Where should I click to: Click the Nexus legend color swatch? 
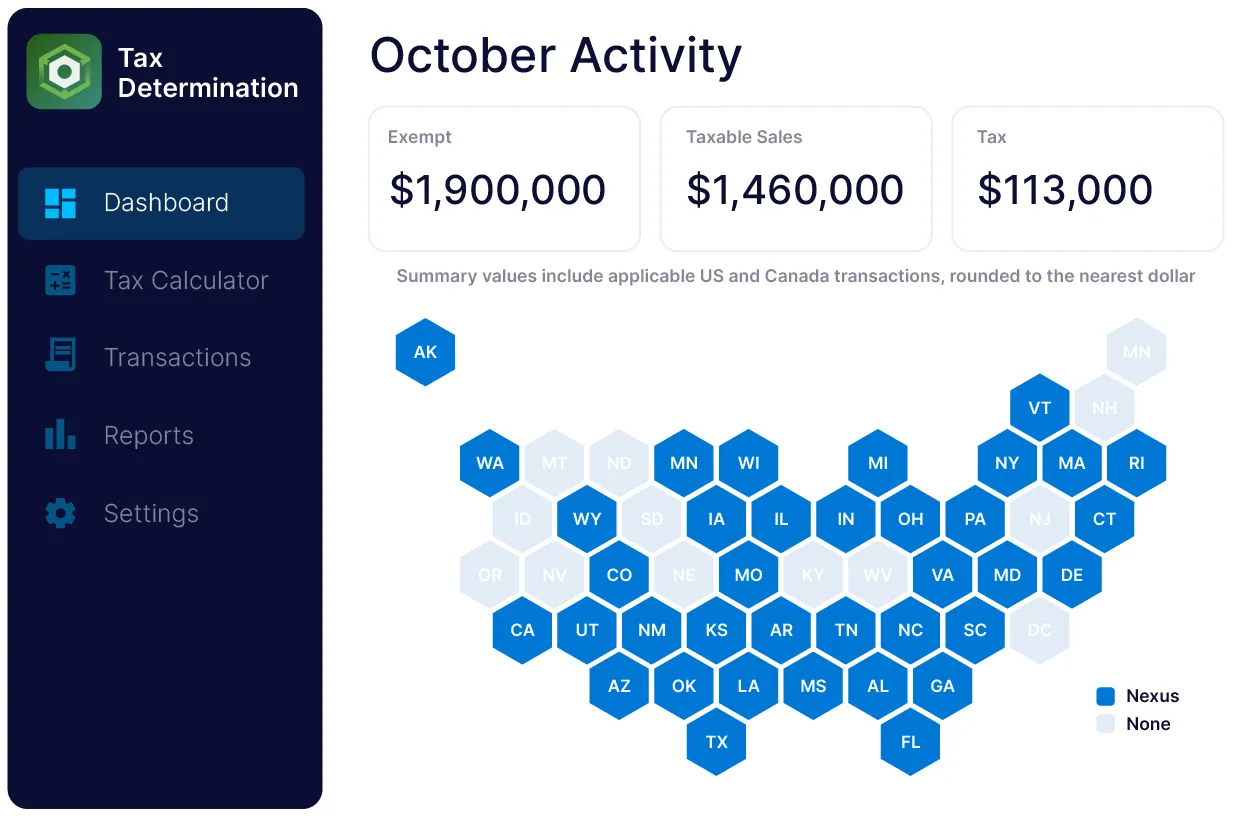(x=1105, y=696)
